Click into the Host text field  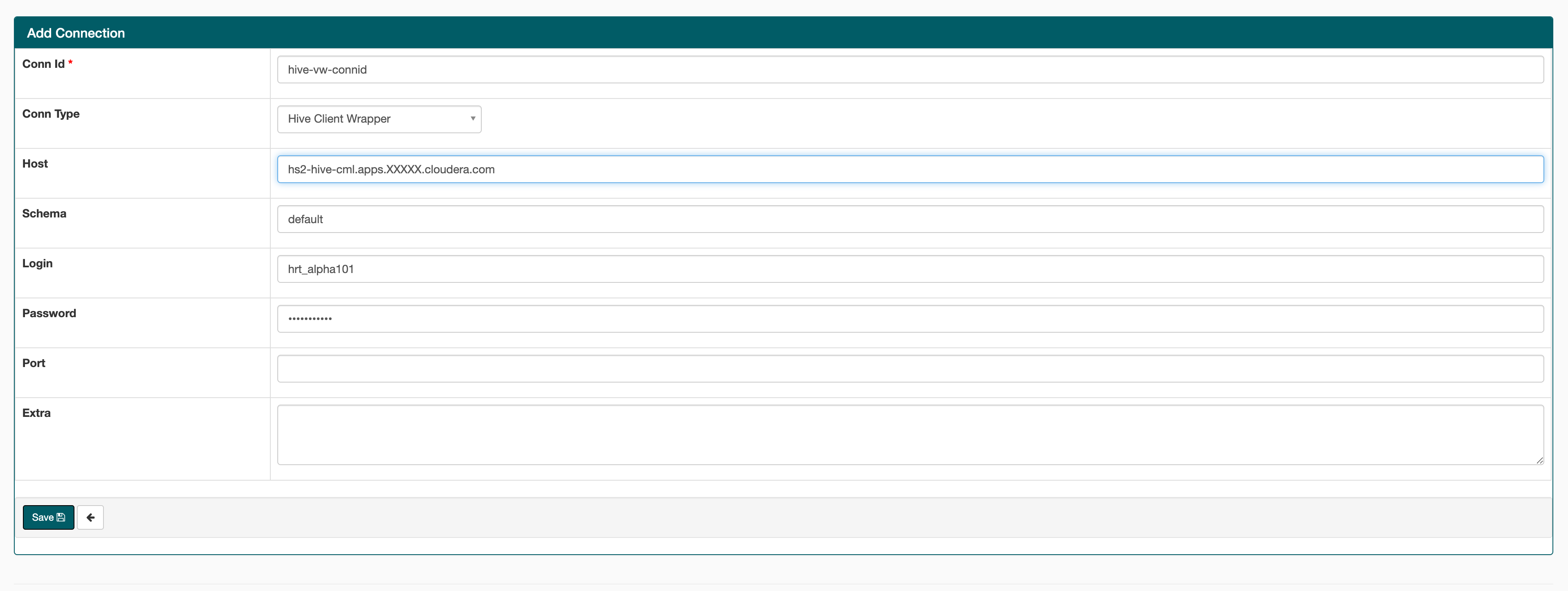click(x=910, y=169)
